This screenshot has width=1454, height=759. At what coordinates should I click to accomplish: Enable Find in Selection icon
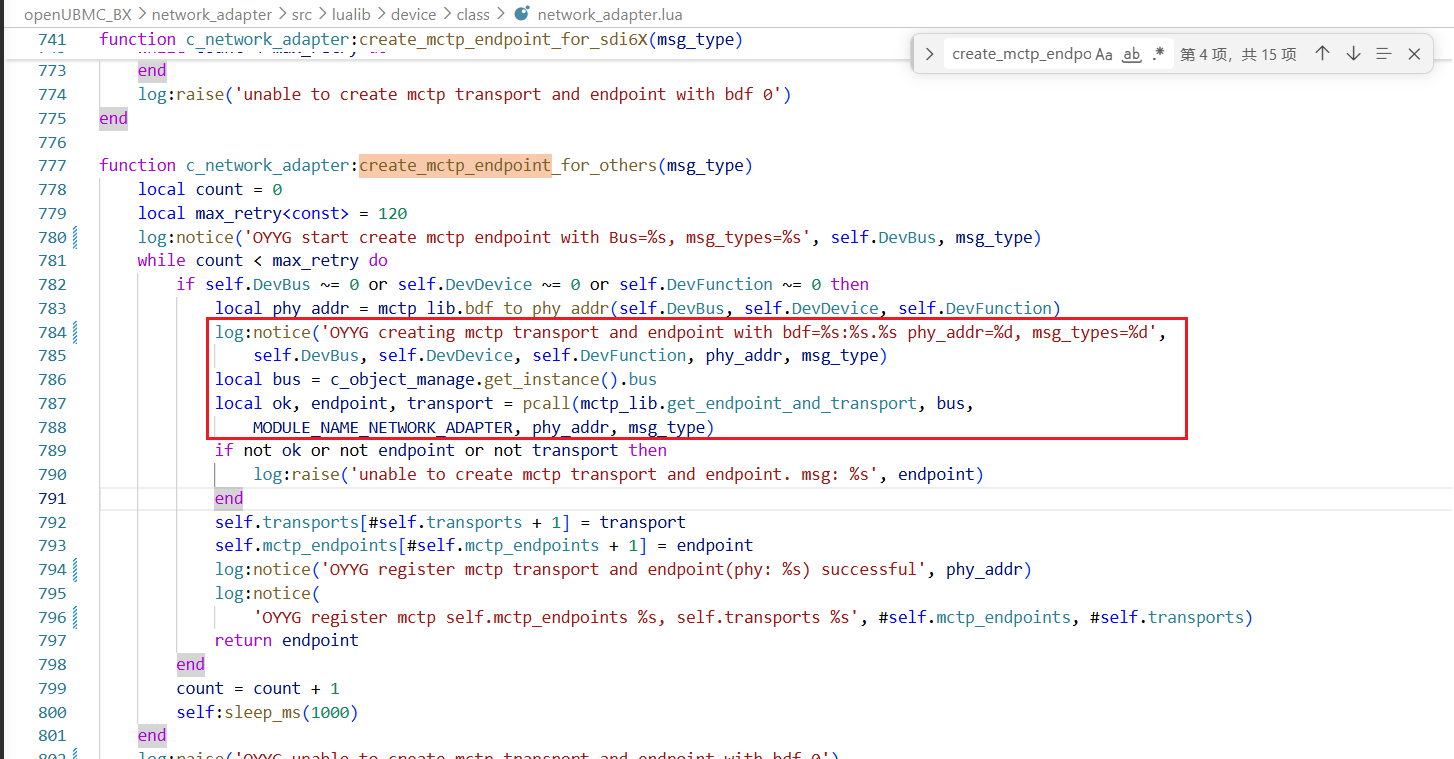pos(1383,54)
